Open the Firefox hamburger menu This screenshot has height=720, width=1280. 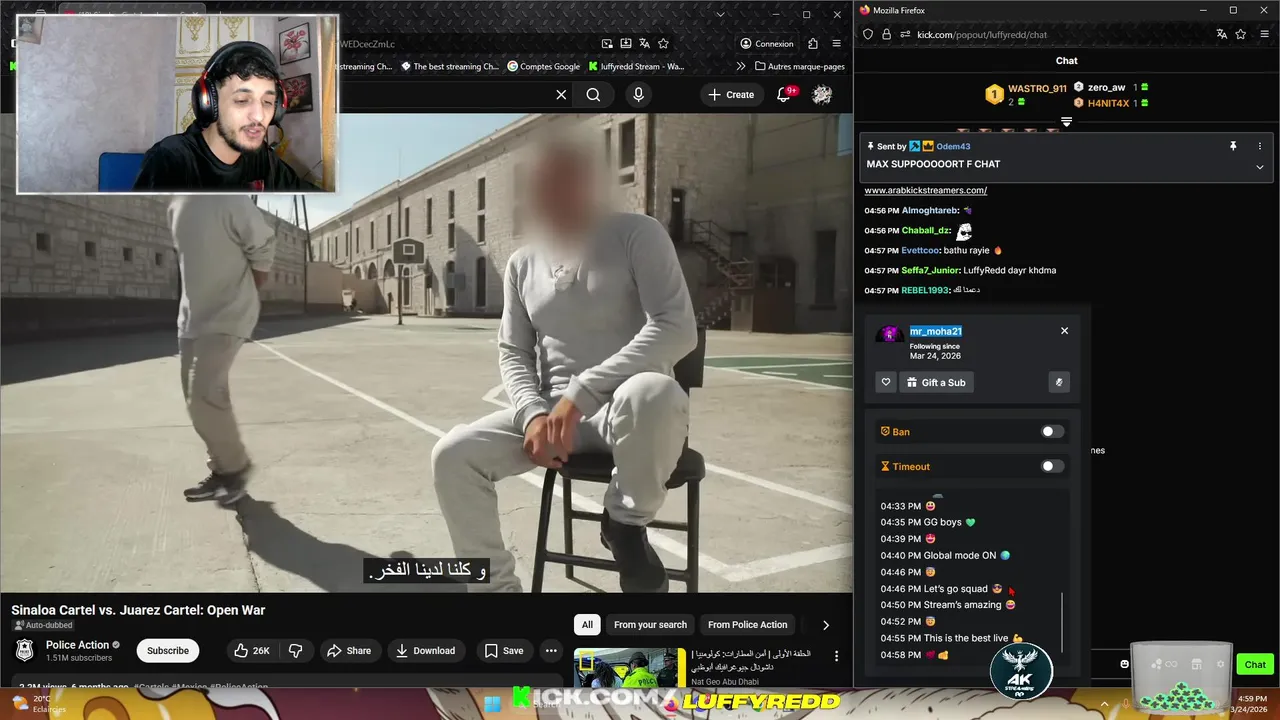pyautogui.click(x=1264, y=34)
